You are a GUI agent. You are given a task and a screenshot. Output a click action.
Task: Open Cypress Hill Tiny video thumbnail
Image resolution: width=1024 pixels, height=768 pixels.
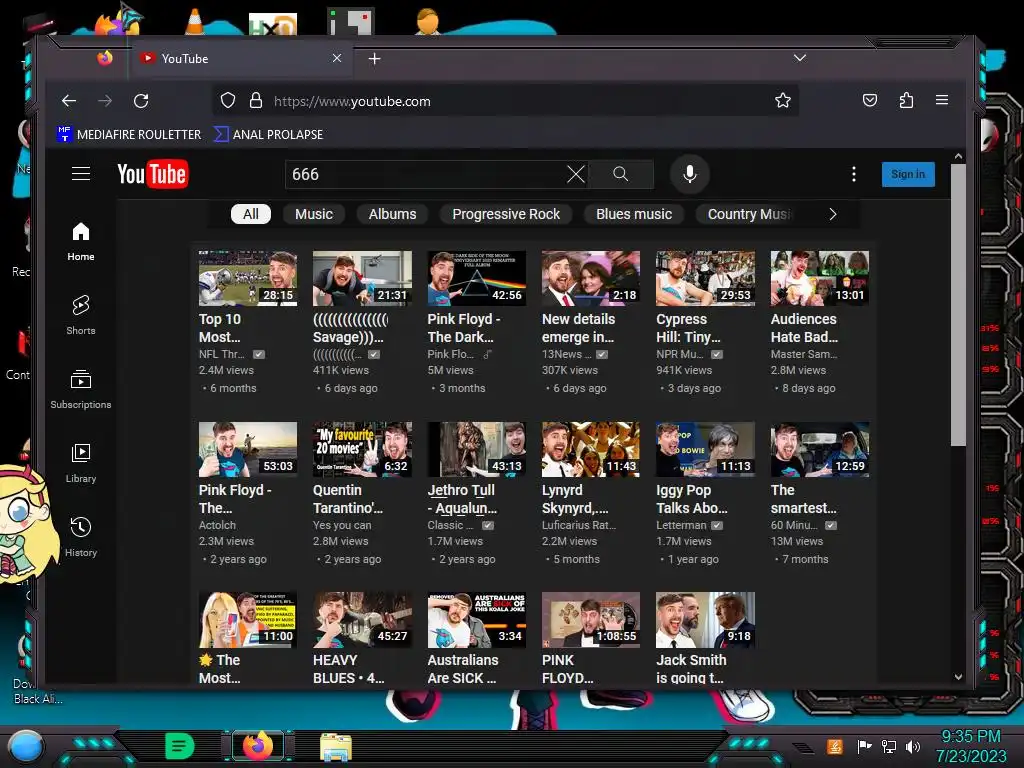[x=705, y=278]
